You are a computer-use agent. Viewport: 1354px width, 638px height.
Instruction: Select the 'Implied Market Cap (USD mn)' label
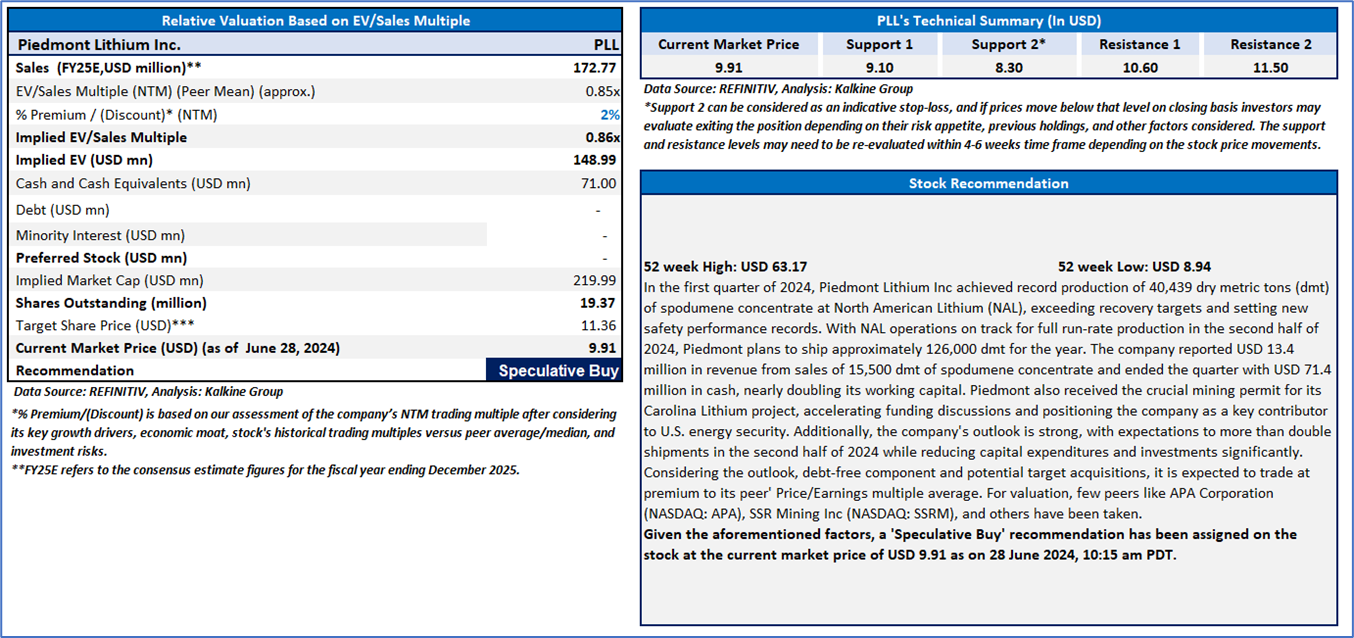[x=109, y=281]
